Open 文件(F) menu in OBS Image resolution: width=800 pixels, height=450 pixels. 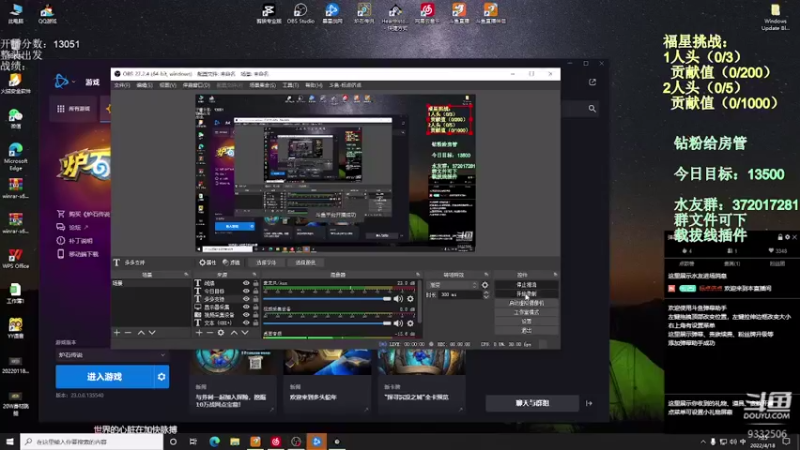pos(122,85)
